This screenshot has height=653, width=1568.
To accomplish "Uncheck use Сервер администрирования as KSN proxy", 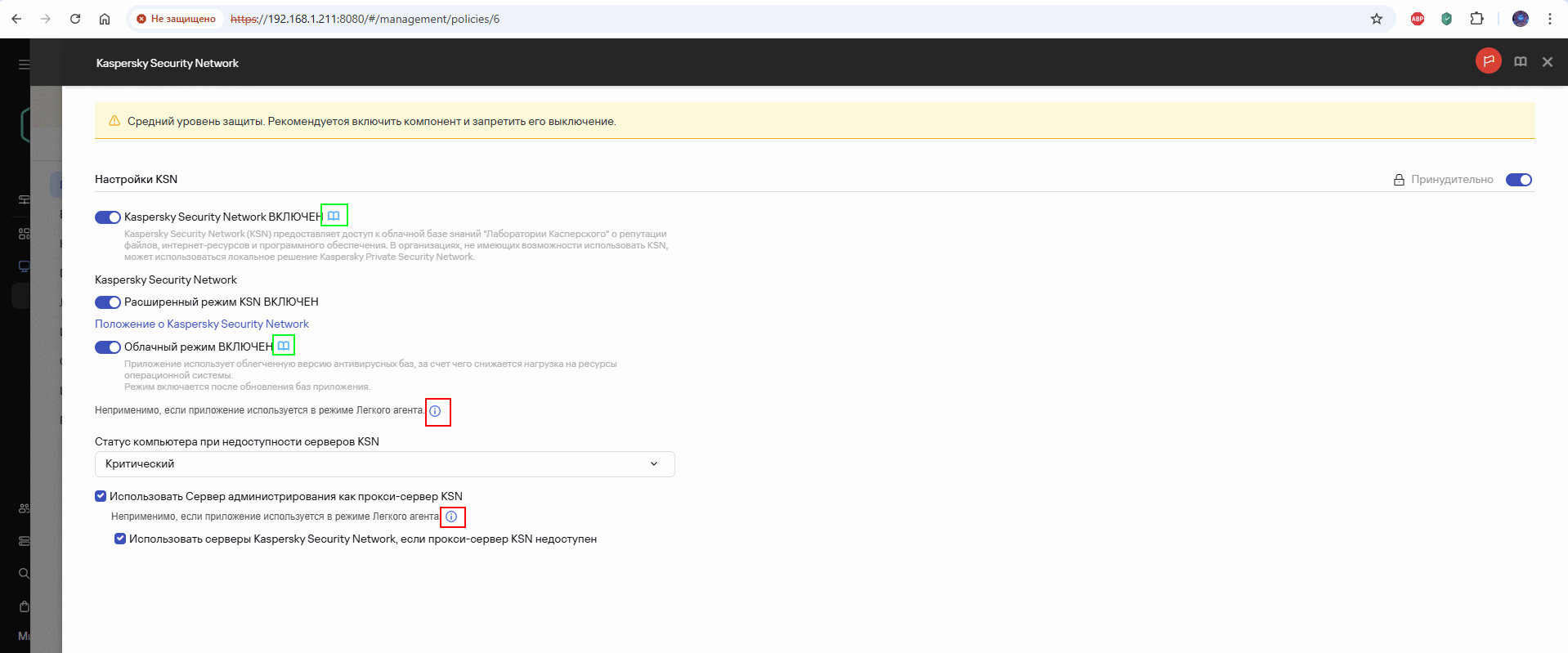I will [101, 496].
